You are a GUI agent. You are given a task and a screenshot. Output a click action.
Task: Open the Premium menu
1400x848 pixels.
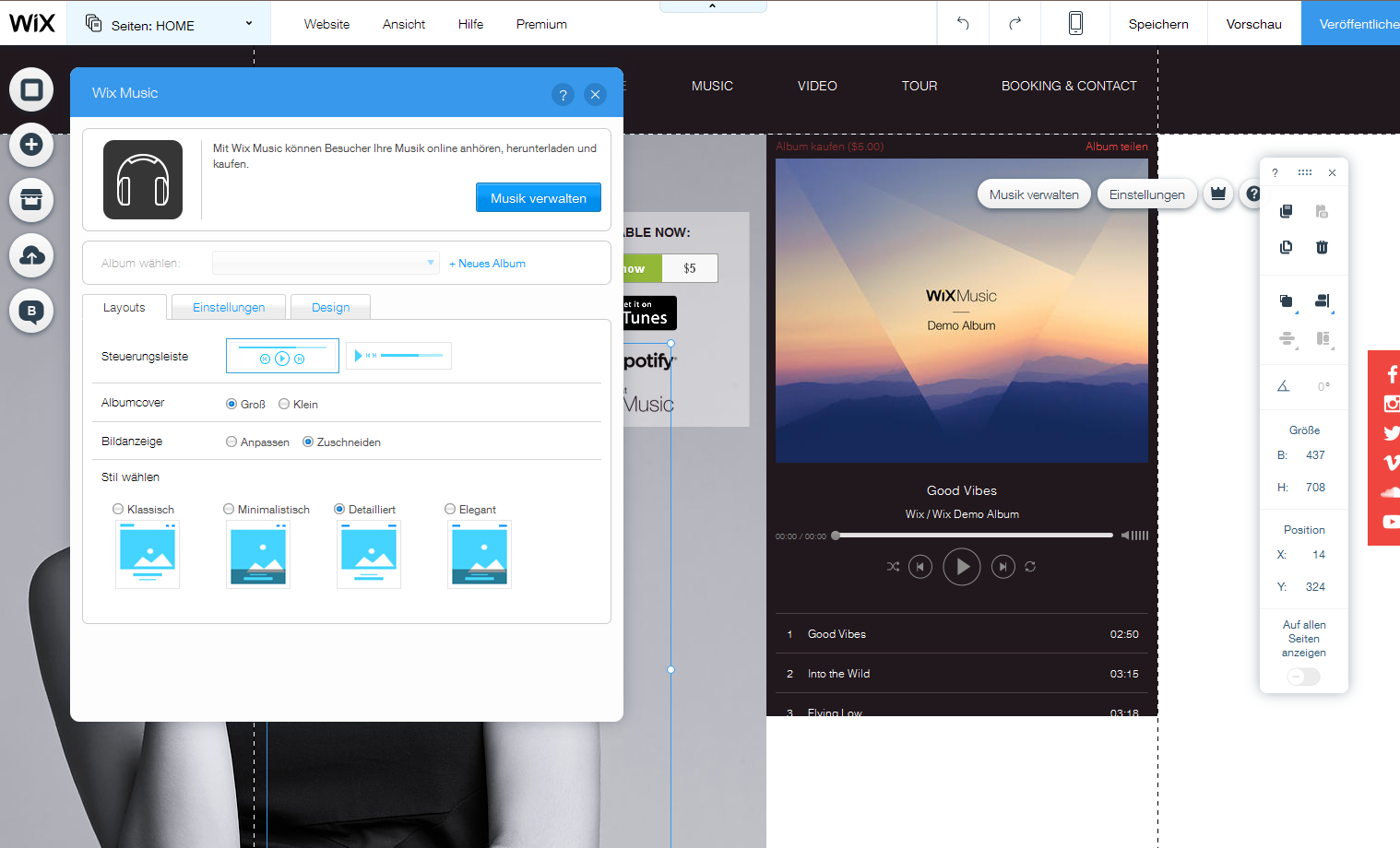541,24
